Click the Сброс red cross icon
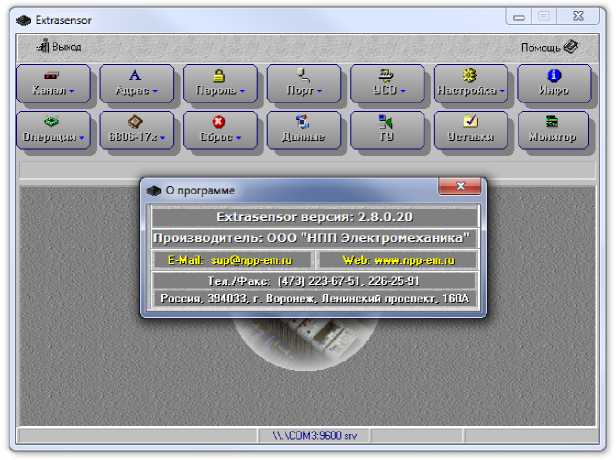This screenshot has width=616, height=460. pyautogui.click(x=219, y=121)
